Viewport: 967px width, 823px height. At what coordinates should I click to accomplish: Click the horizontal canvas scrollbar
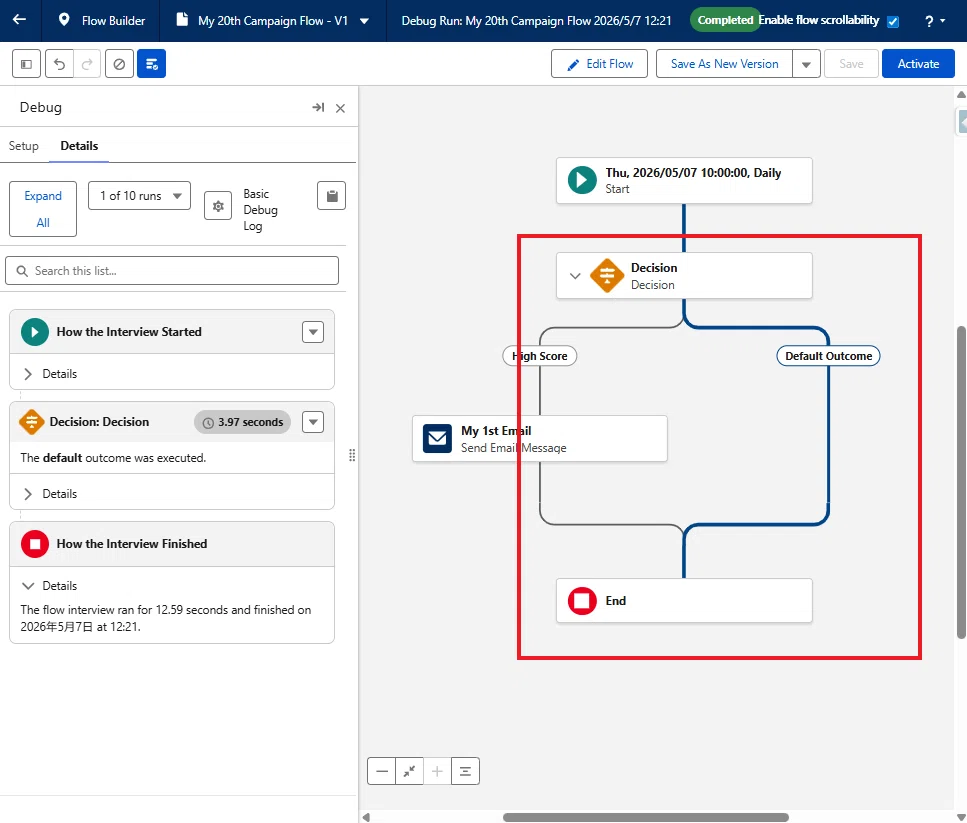click(x=646, y=817)
